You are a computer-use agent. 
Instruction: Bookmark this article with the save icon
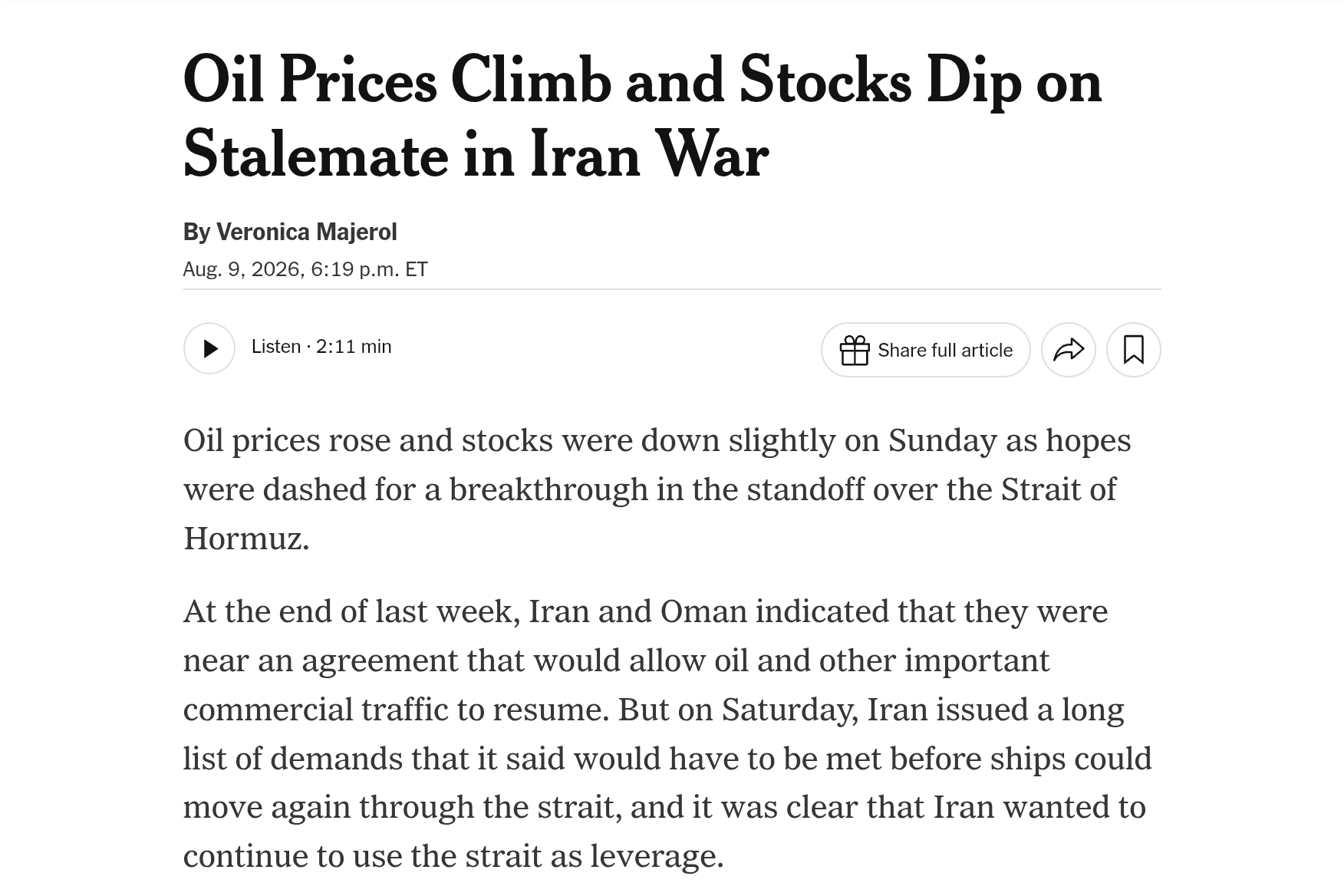pyautogui.click(x=1134, y=350)
